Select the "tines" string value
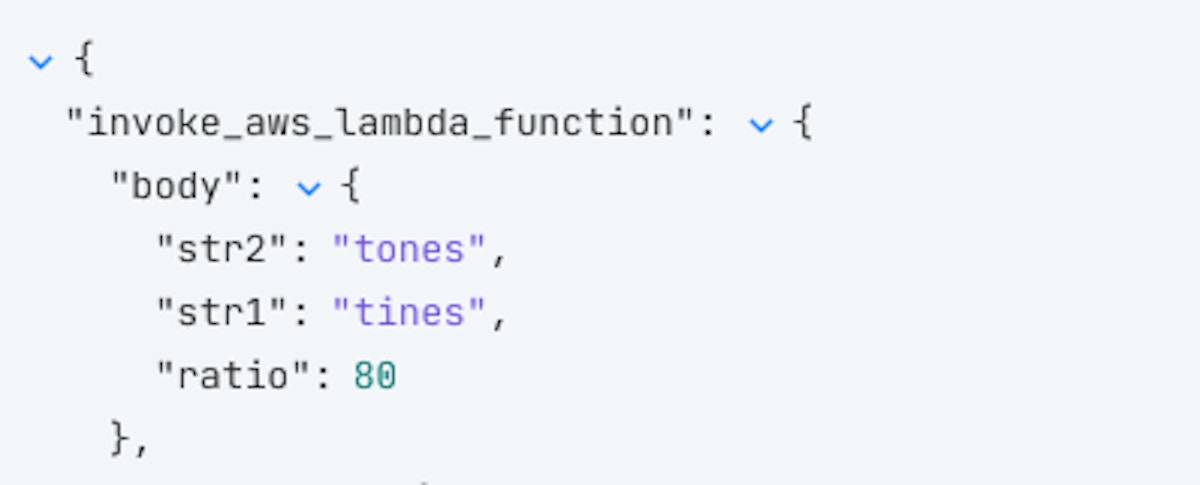 410,313
